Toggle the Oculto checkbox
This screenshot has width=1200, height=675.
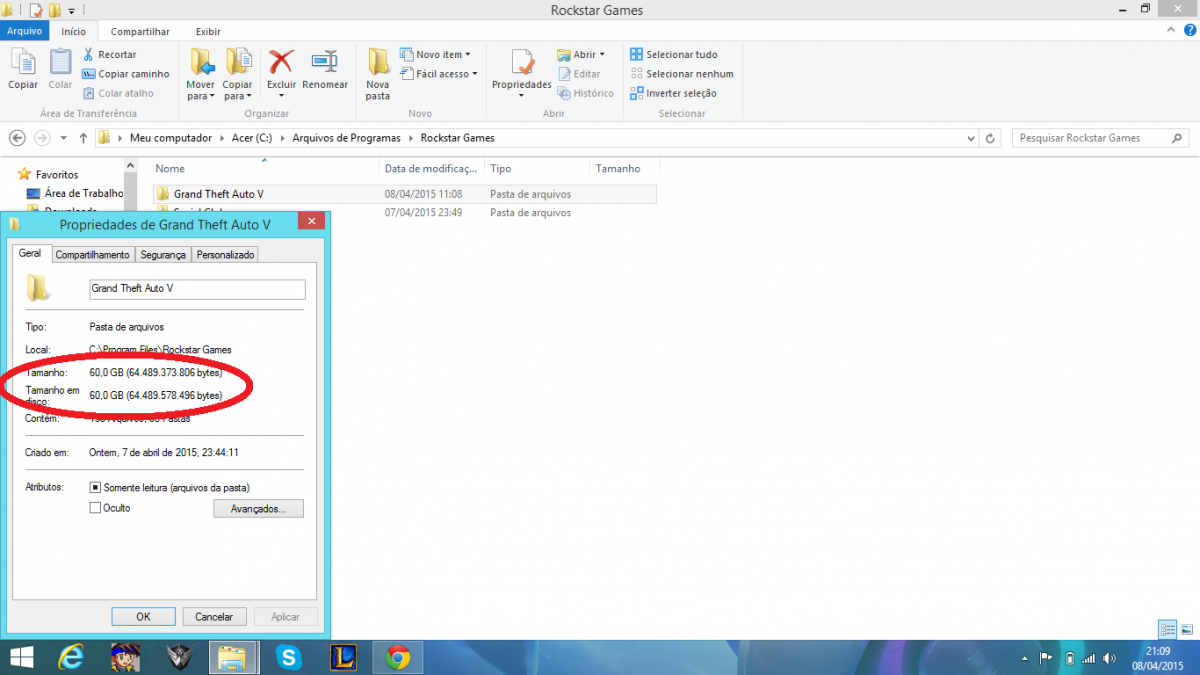(95, 508)
